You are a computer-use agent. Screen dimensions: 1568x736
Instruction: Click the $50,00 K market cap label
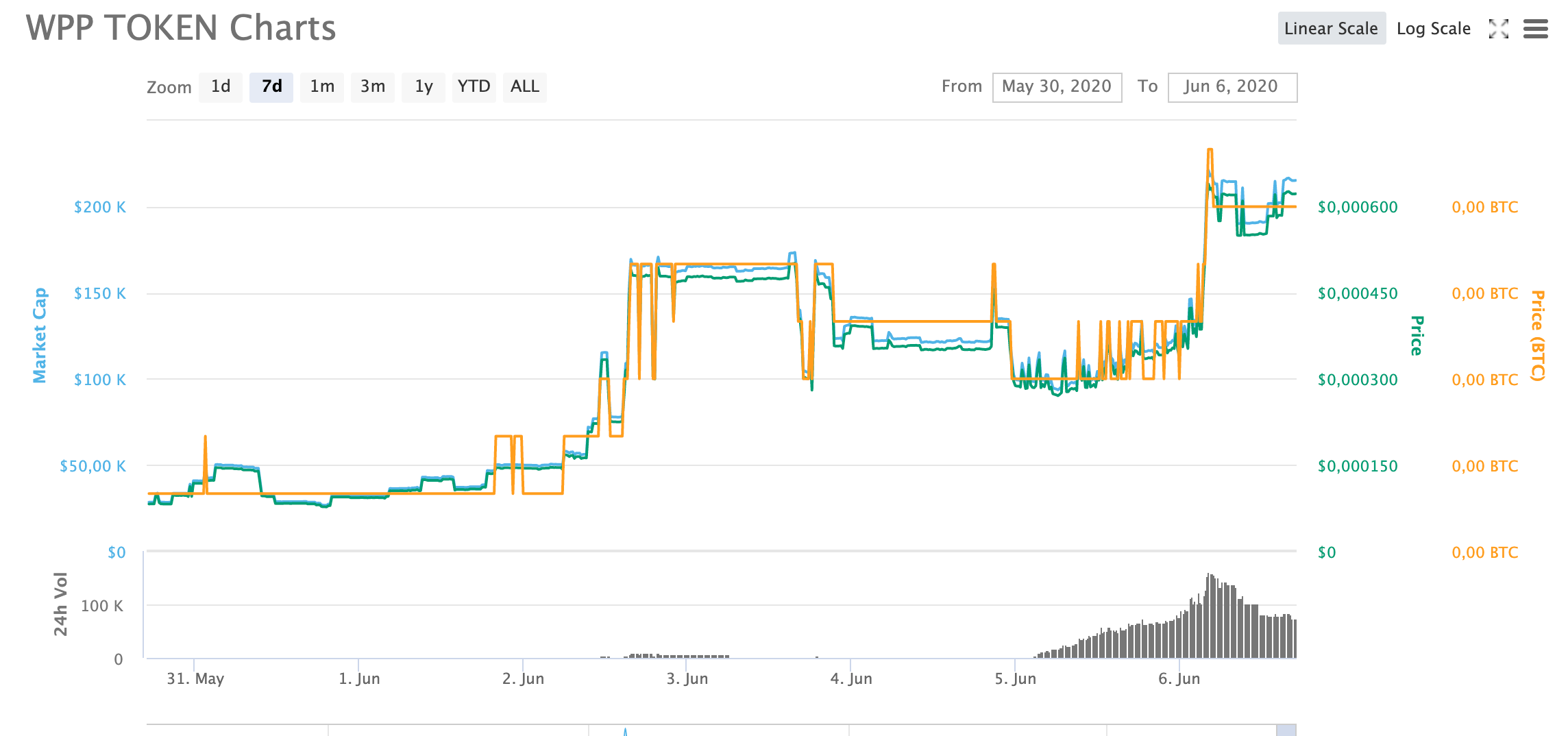[93, 466]
